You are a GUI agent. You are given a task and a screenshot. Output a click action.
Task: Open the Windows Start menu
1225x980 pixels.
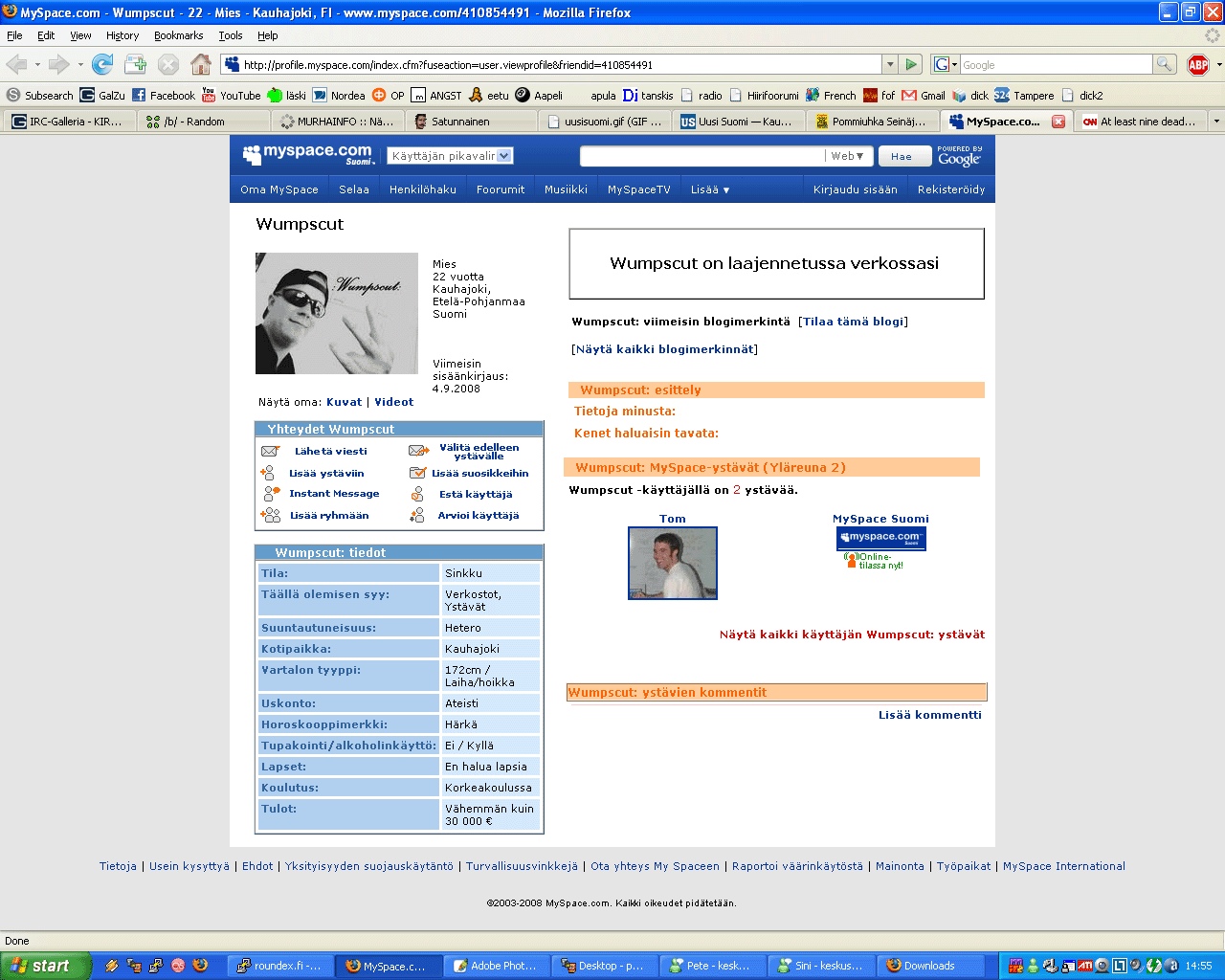tap(45, 966)
